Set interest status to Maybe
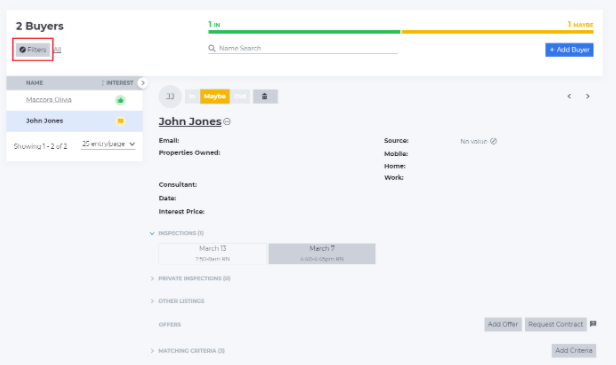This screenshot has height=365, width=616. point(215,96)
